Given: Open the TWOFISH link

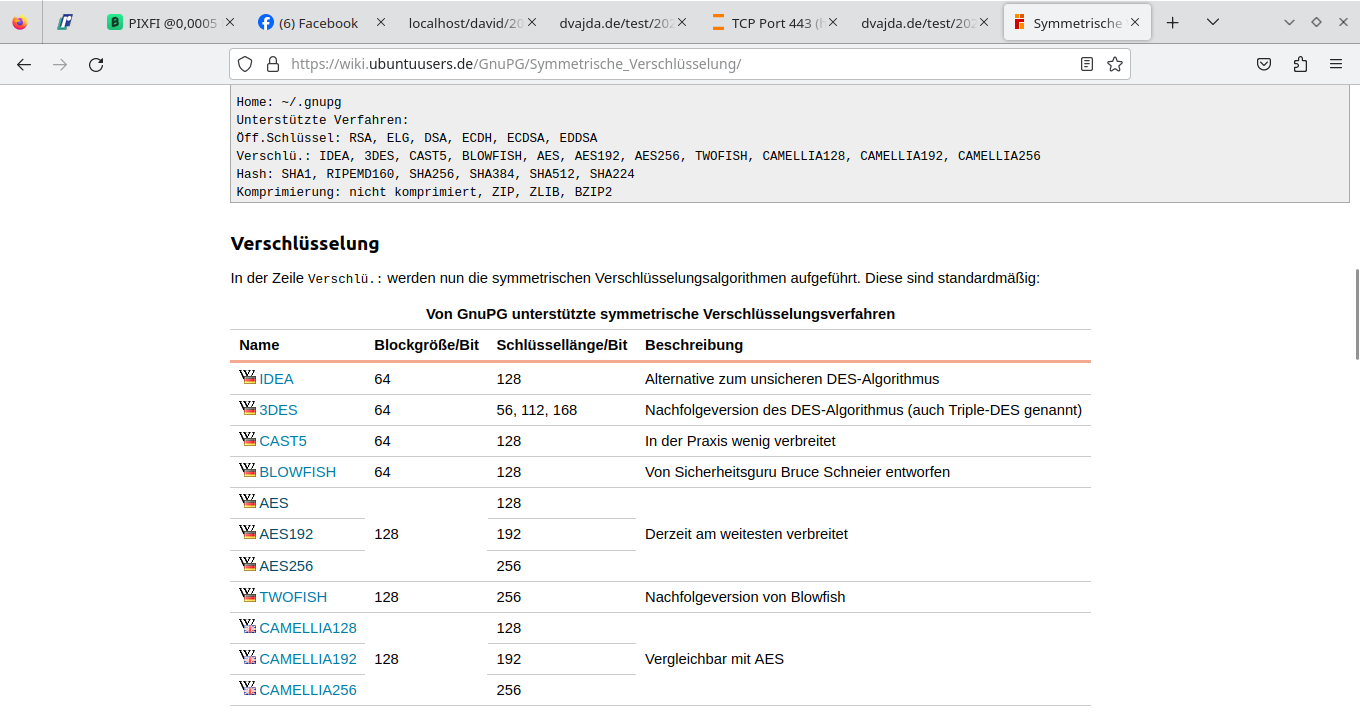Looking at the screenshot, I should tap(293, 597).
